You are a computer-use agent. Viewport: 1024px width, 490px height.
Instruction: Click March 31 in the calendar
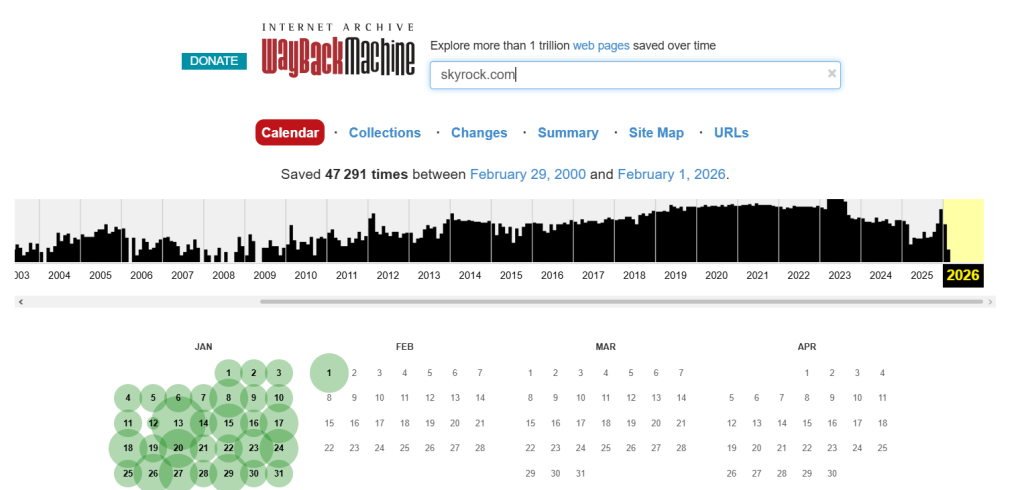tap(581, 474)
